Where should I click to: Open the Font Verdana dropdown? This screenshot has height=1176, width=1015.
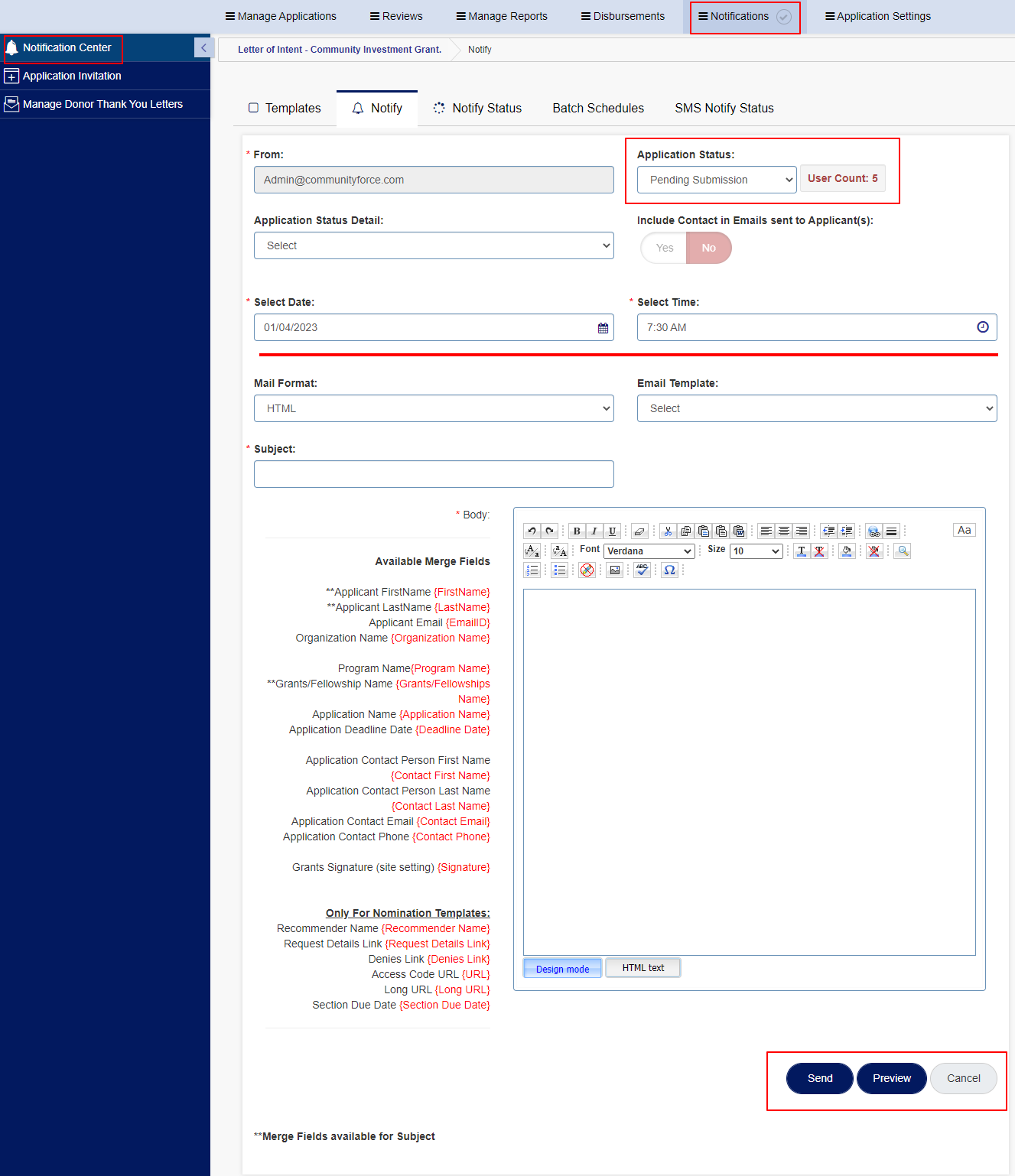click(649, 551)
